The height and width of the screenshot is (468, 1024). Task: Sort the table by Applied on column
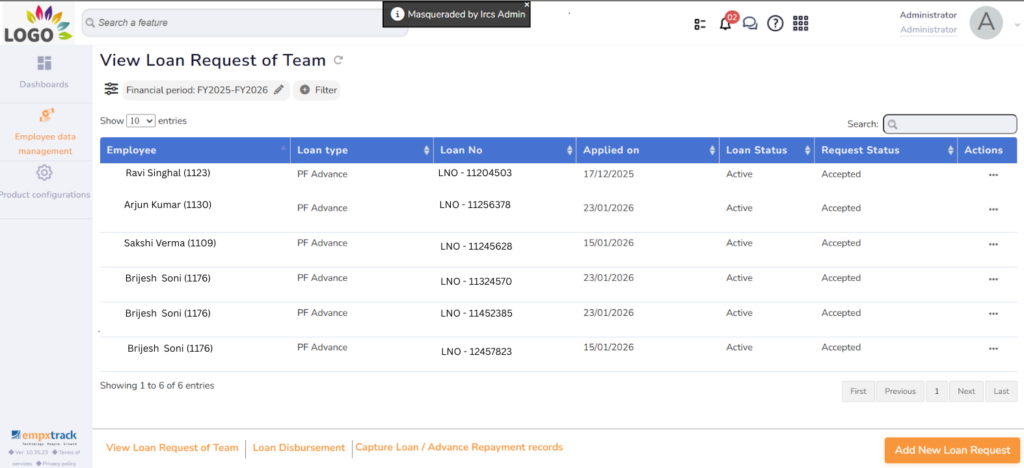(646, 150)
